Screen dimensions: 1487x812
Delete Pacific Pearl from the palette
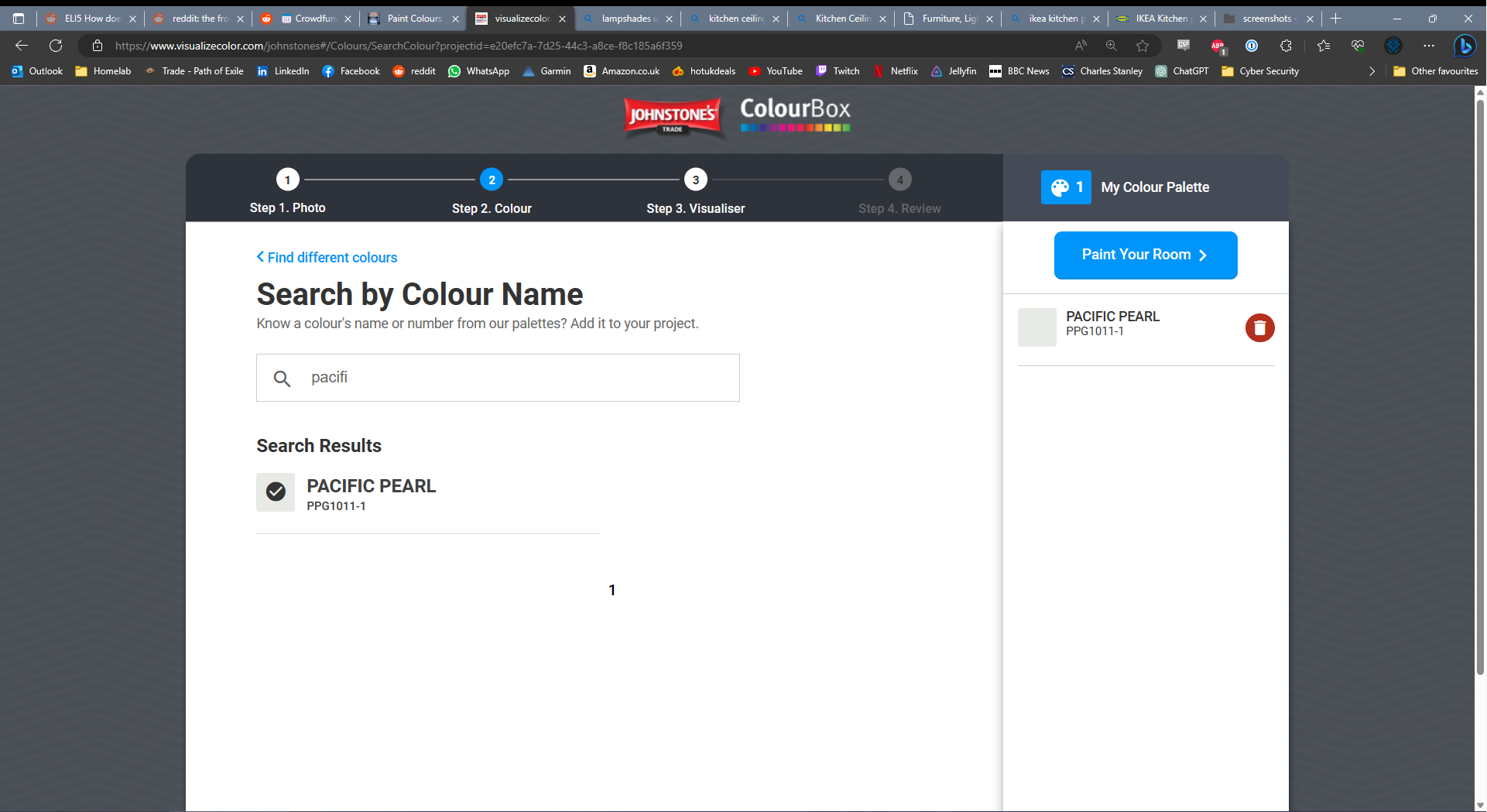(1259, 328)
